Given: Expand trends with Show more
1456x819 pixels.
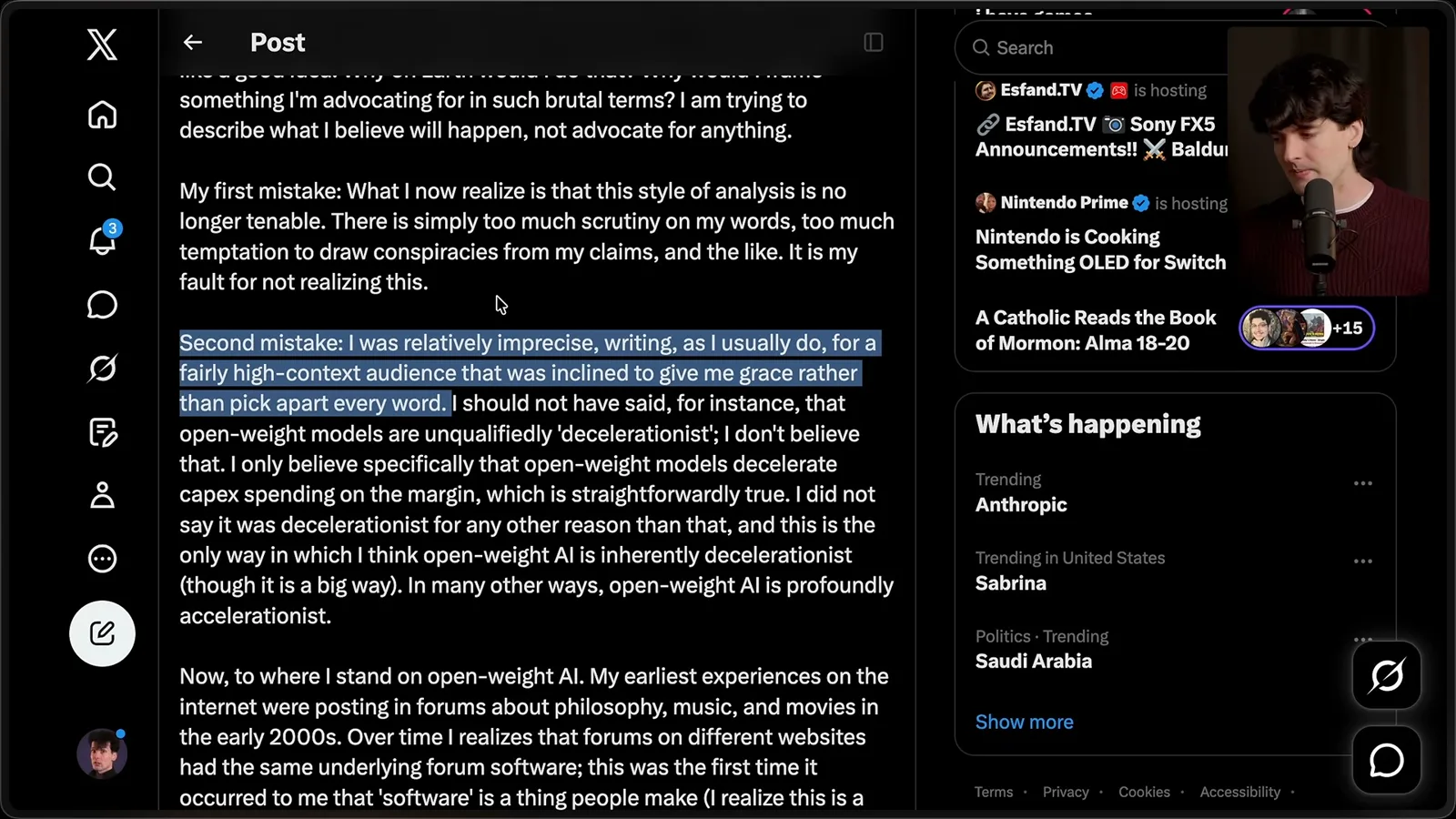Looking at the screenshot, I should click(x=1025, y=722).
